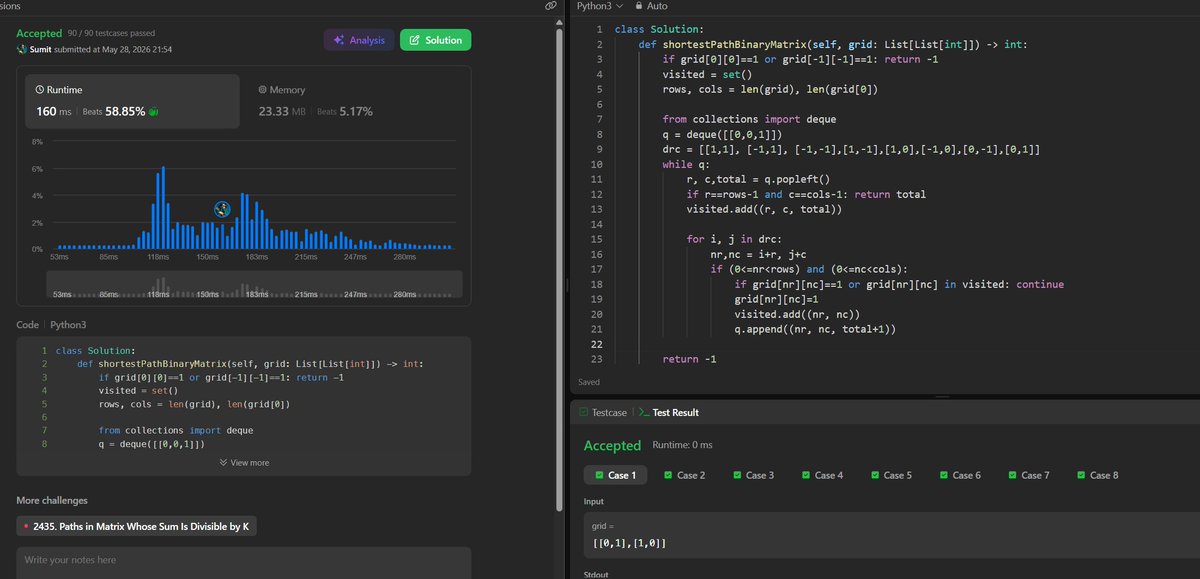Click the 'Runtime: 0 ms' text
The height and width of the screenshot is (579, 1200).
click(x=683, y=445)
